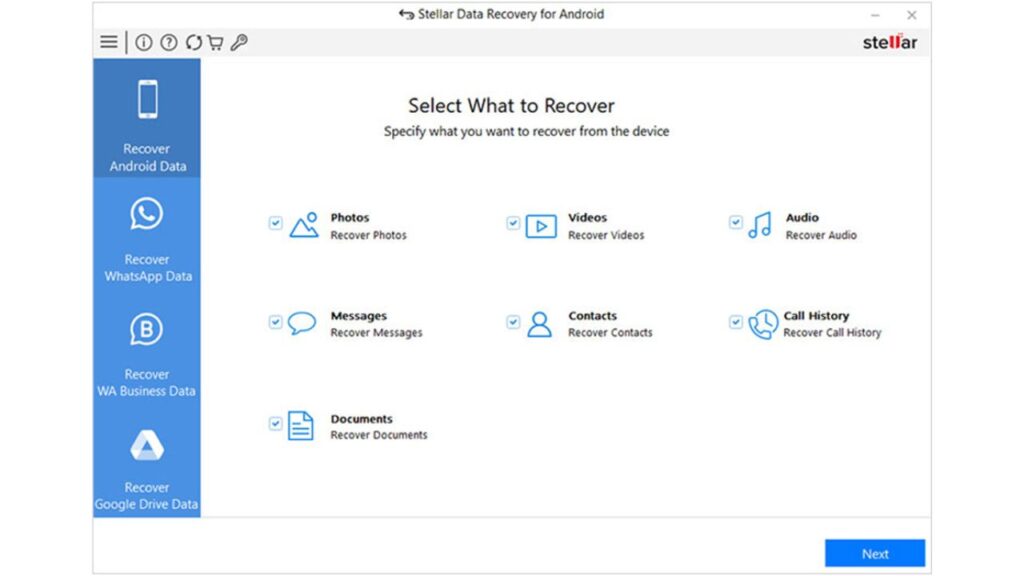Click 'Specify what you want to recover' subtitle

pos(526,131)
